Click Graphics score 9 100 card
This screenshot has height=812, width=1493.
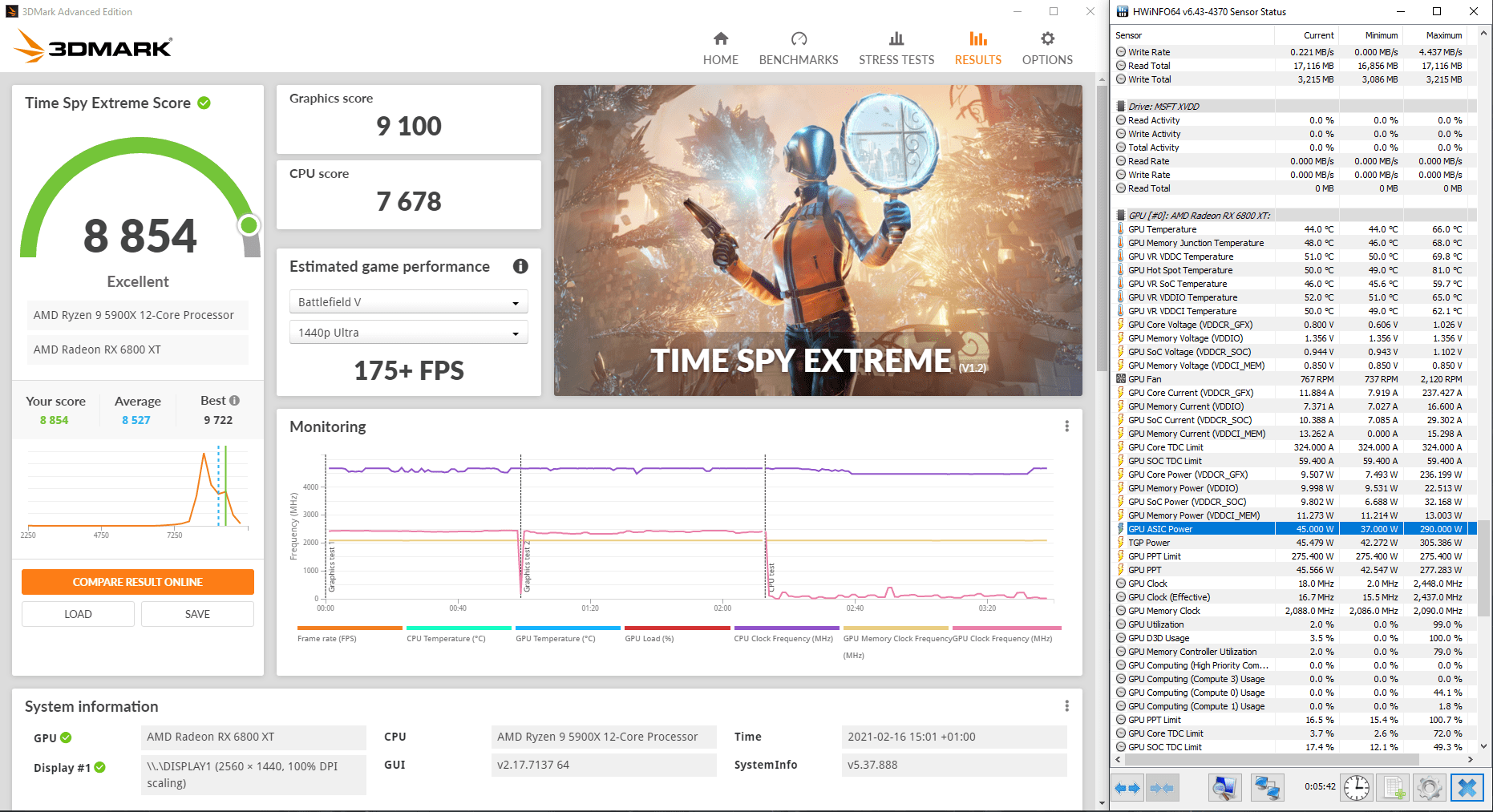coord(409,119)
